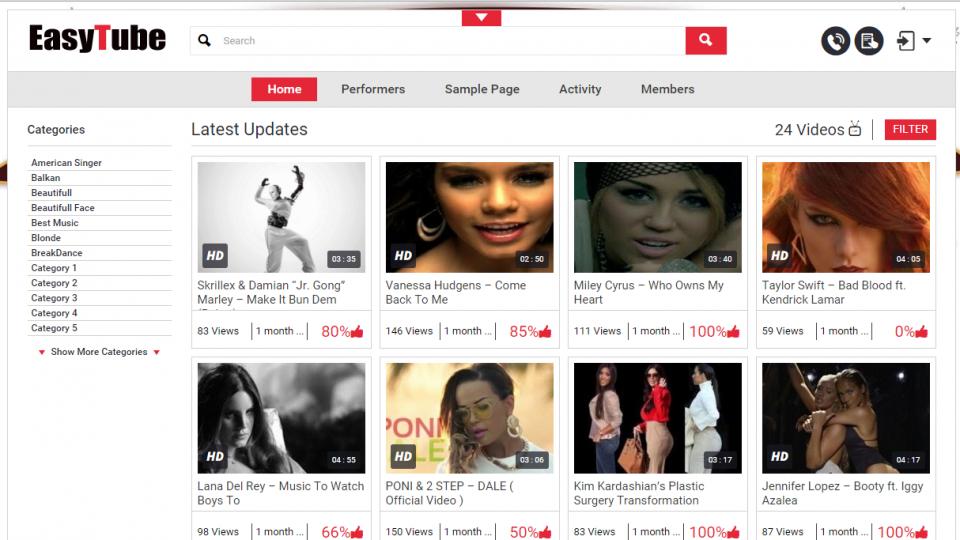Click the login door icon
The width and height of the screenshot is (960, 540).
click(x=906, y=41)
